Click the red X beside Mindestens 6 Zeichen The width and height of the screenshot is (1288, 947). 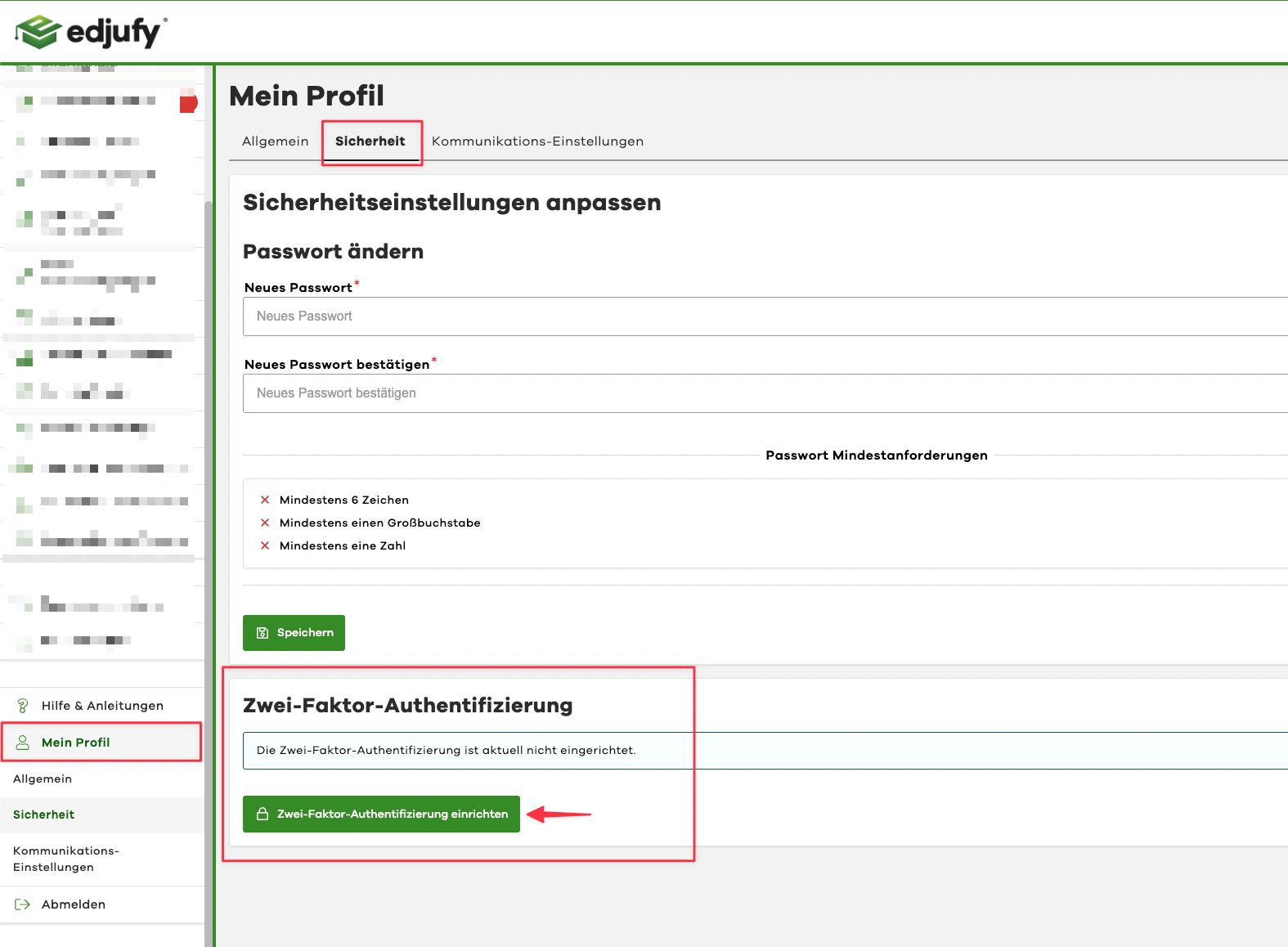click(265, 500)
